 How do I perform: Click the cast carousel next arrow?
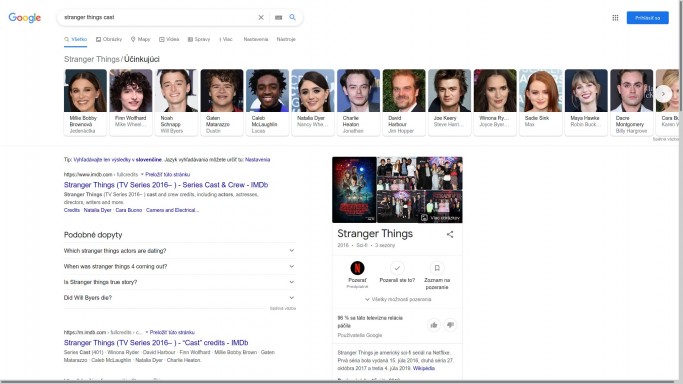663,94
